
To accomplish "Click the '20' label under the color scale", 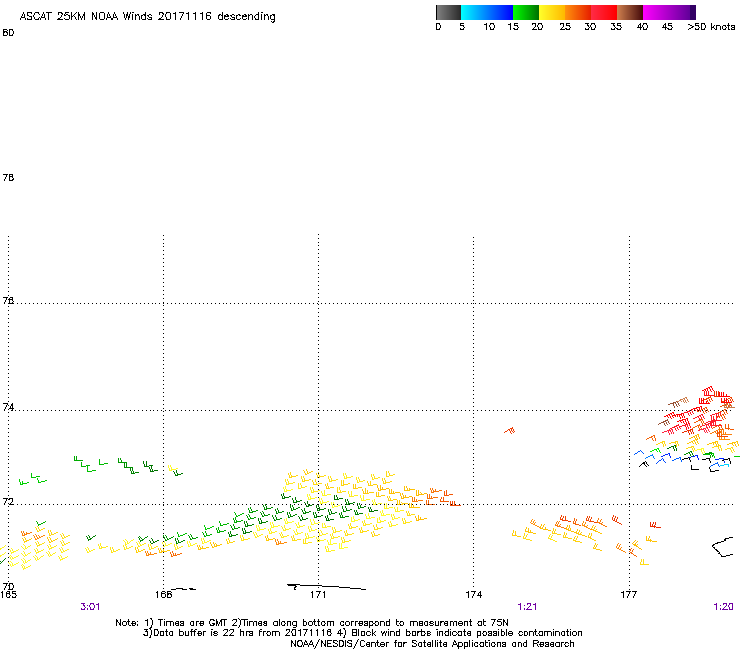I will coord(537,27).
